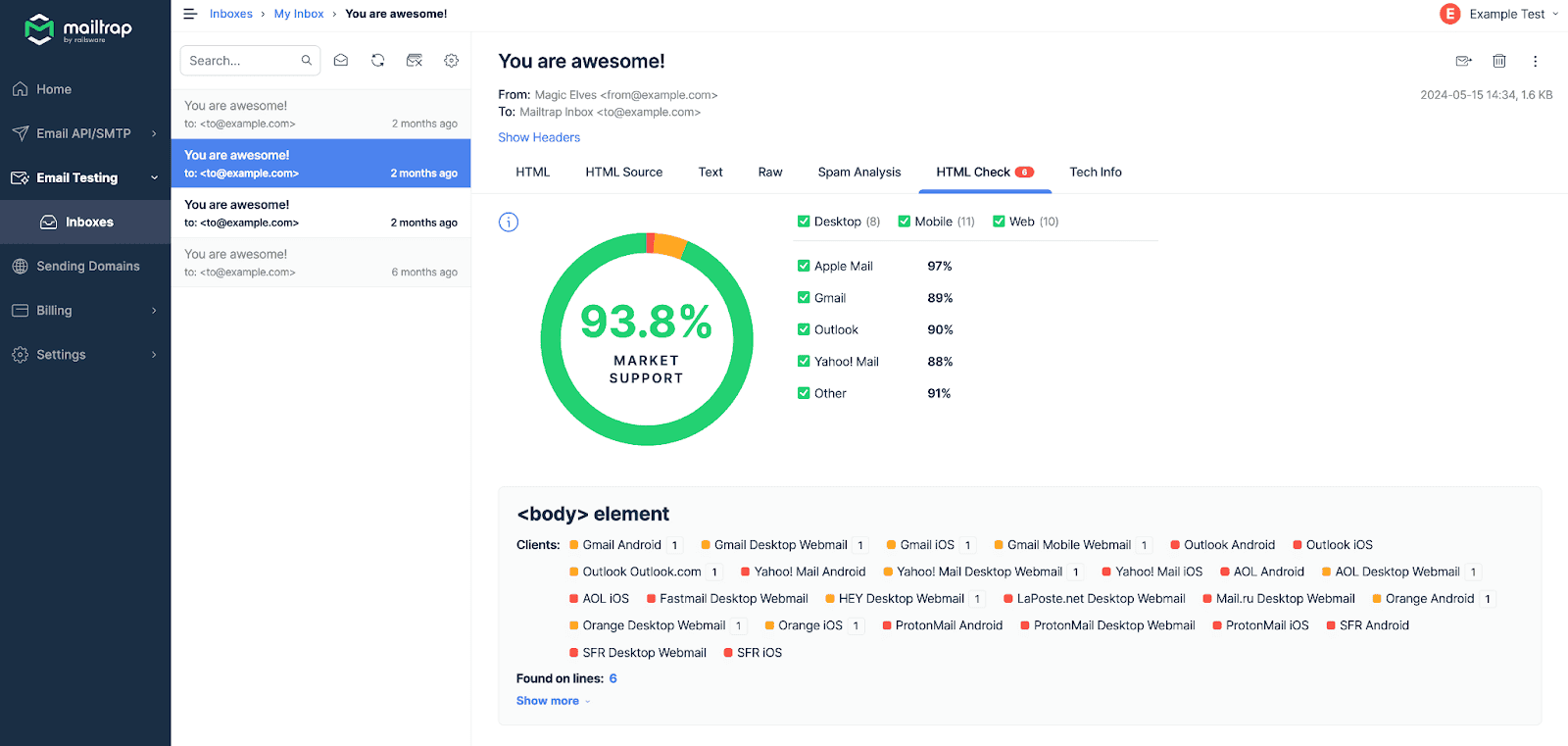Open the Home sidebar item
Viewport: 1568px width, 746px height.
pyautogui.click(x=85, y=89)
